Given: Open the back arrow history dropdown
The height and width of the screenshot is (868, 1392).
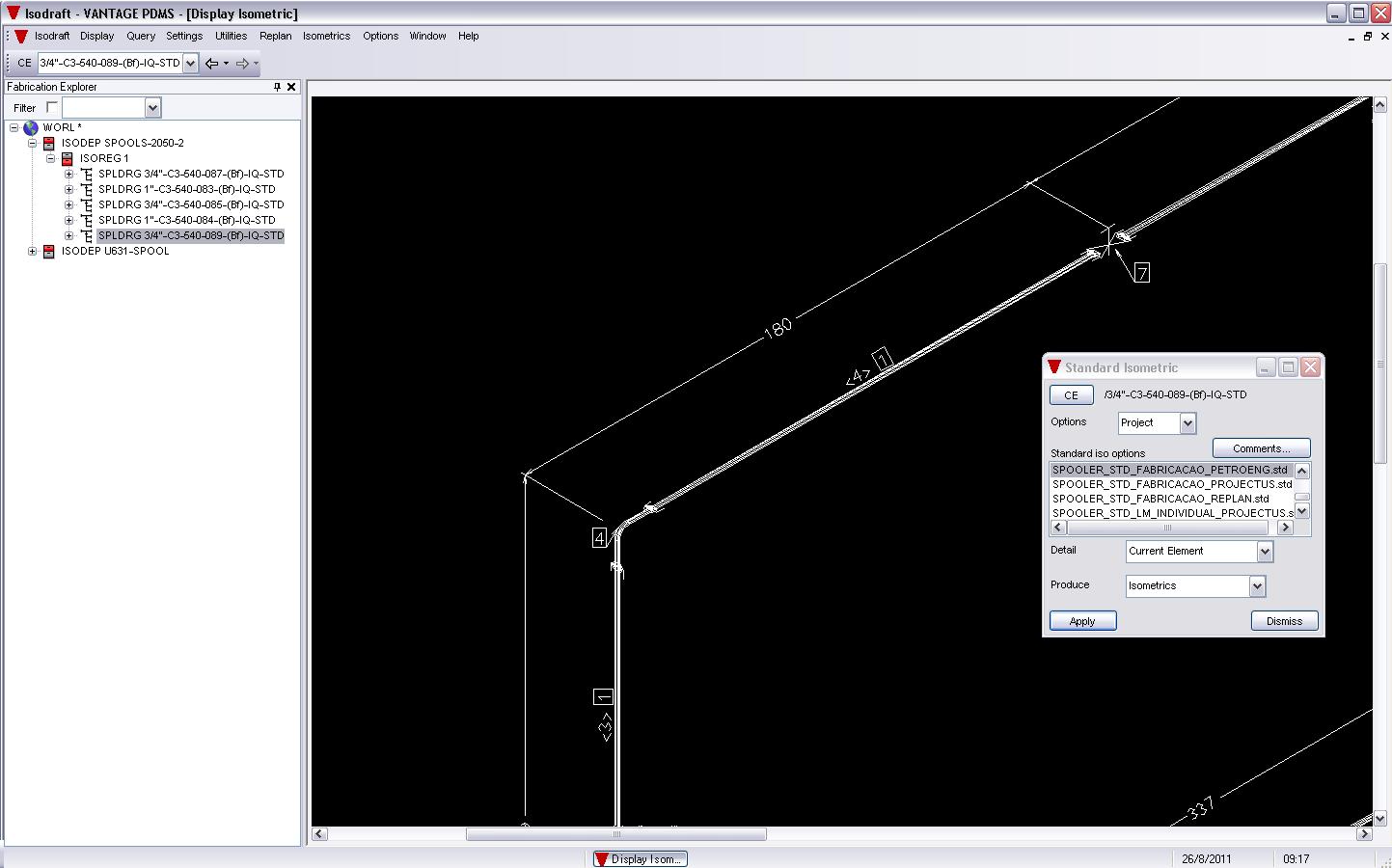Looking at the screenshot, I should coord(226,64).
